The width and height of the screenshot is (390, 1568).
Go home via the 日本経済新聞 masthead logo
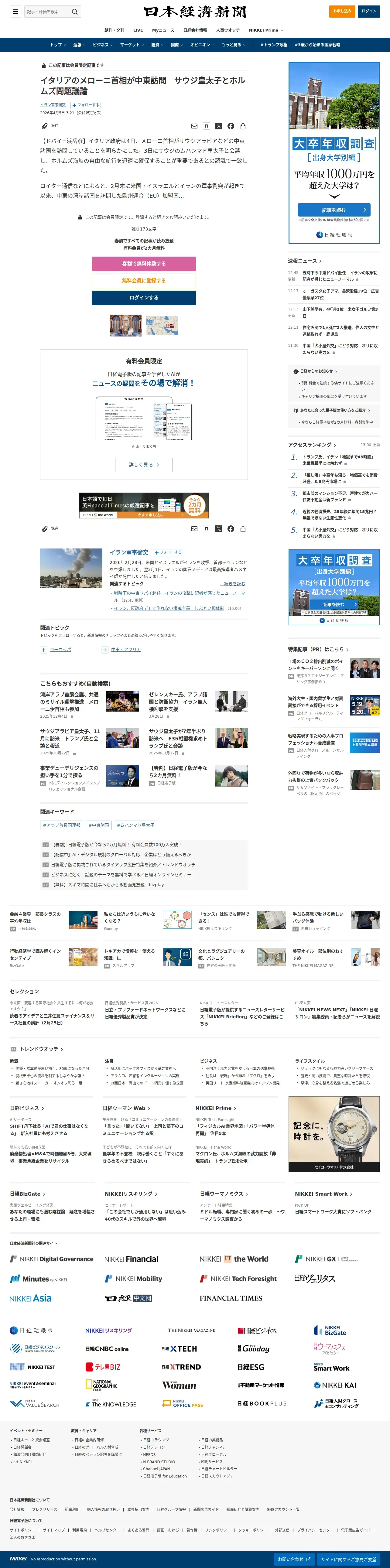pyautogui.click(x=195, y=12)
